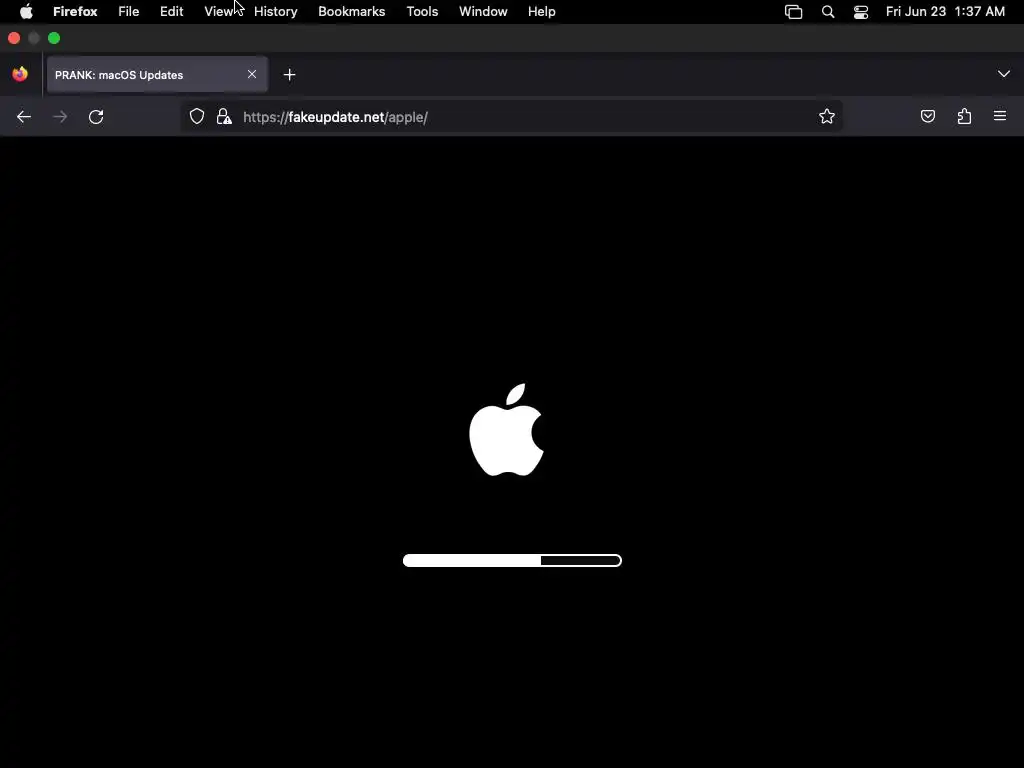The image size is (1024, 768).
Task: Expand the list all tabs chevron
Action: (x=1004, y=74)
